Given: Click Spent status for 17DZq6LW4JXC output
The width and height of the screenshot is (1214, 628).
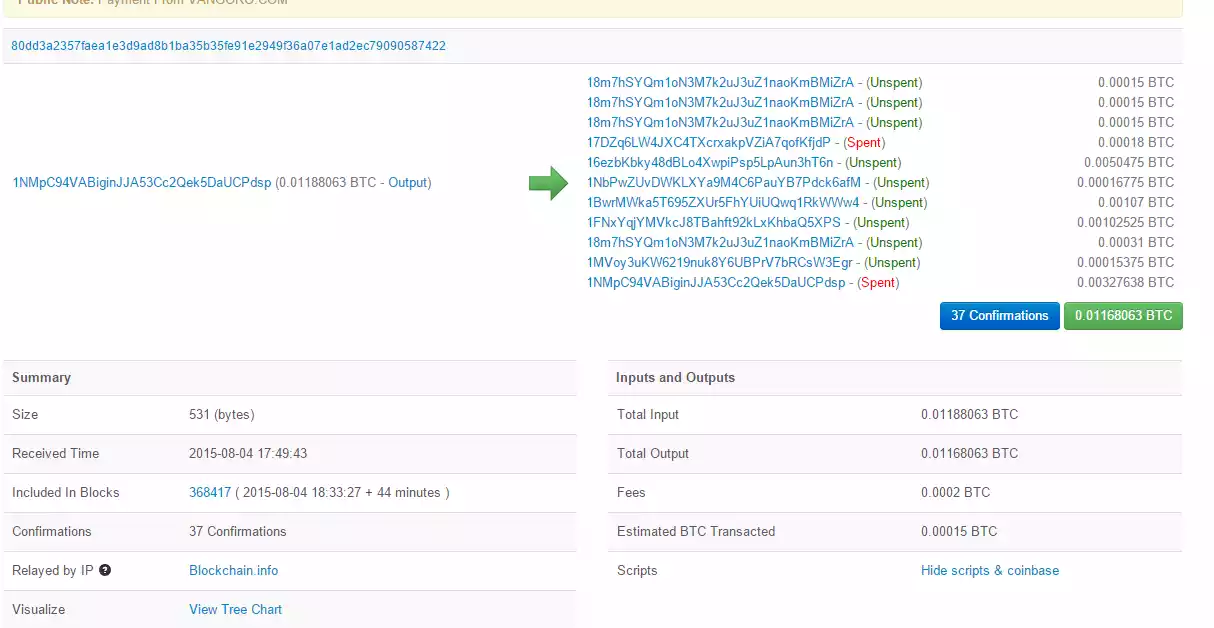Looking at the screenshot, I should click(x=864, y=143).
